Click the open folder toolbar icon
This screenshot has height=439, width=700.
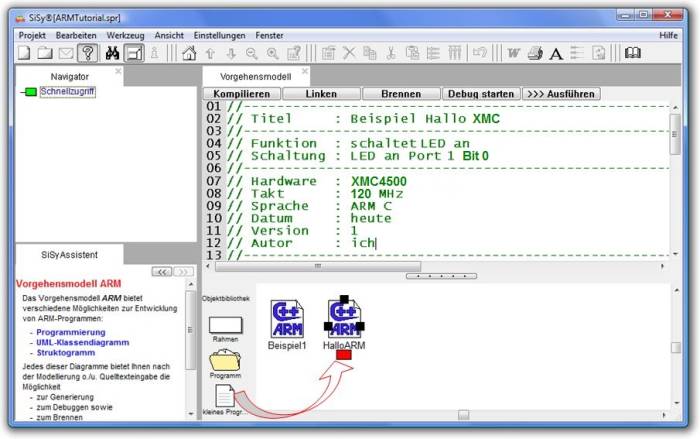pos(45,53)
